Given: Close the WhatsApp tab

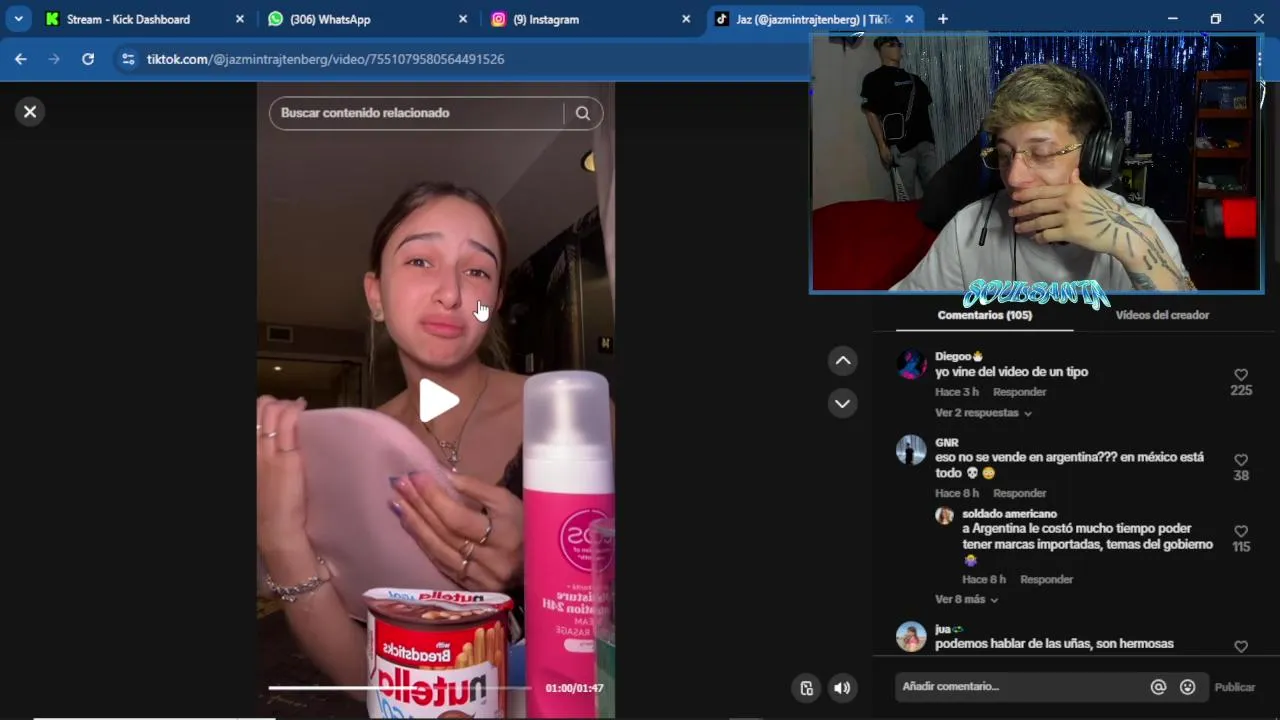Looking at the screenshot, I should pyautogui.click(x=463, y=19).
